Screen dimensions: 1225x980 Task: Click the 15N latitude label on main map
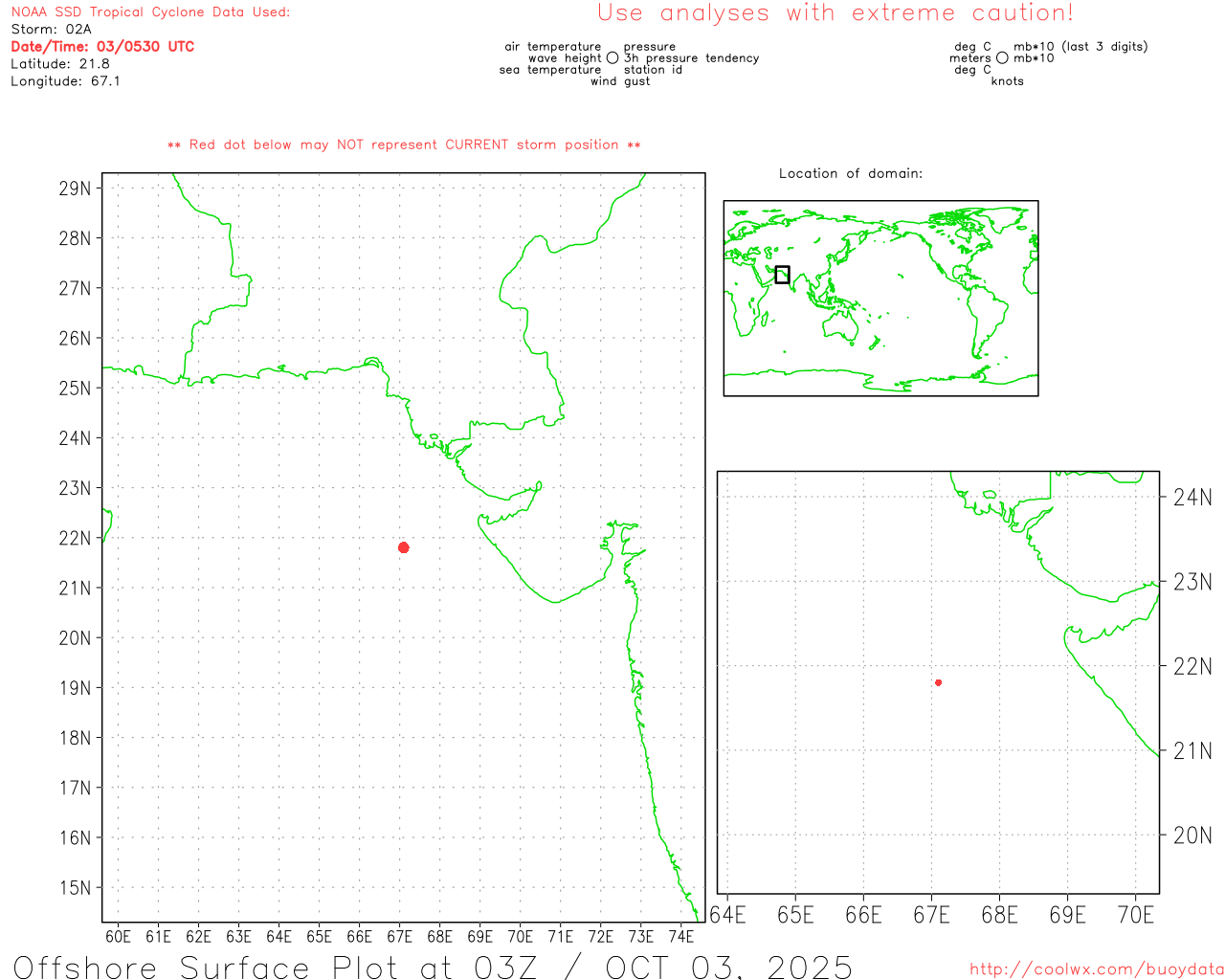click(75, 887)
